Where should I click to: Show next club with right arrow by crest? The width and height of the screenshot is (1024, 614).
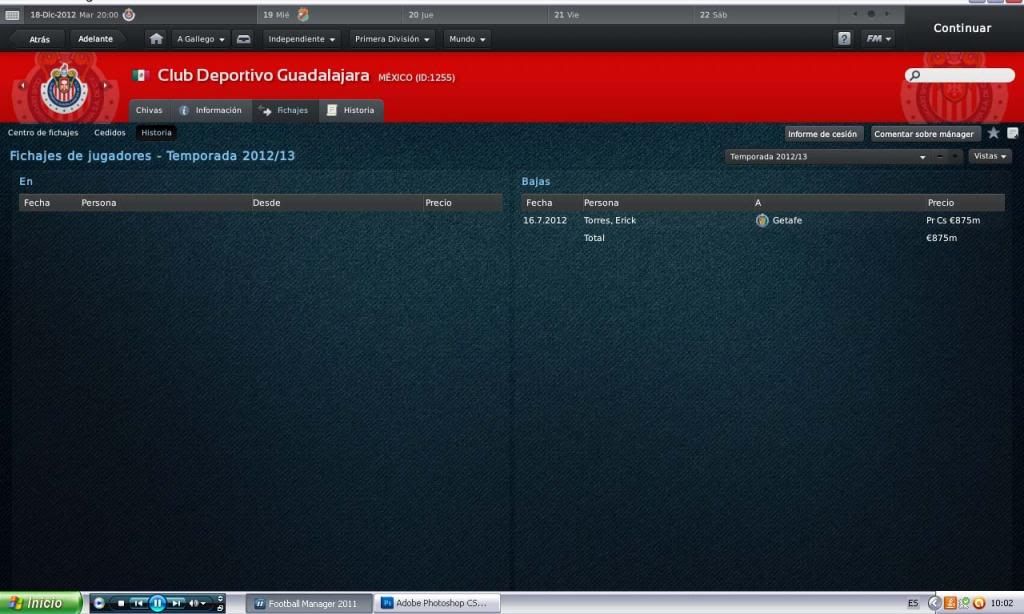point(105,86)
